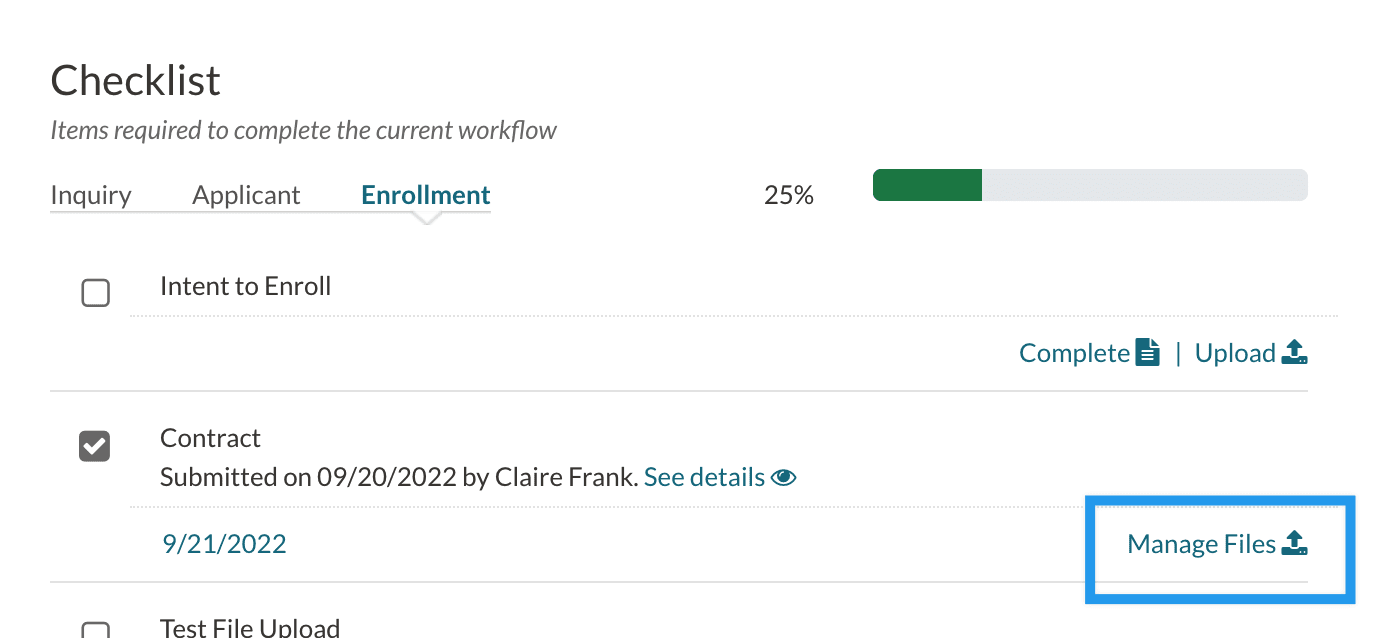Click the green filled part of progress bar
This screenshot has height=638, width=1396.
click(927, 185)
